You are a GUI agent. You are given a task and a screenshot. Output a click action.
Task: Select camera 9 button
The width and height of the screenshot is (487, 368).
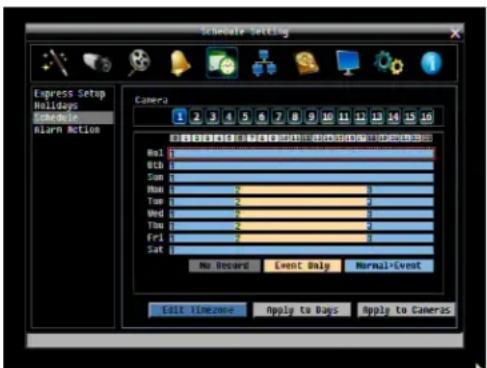point(311,117)
